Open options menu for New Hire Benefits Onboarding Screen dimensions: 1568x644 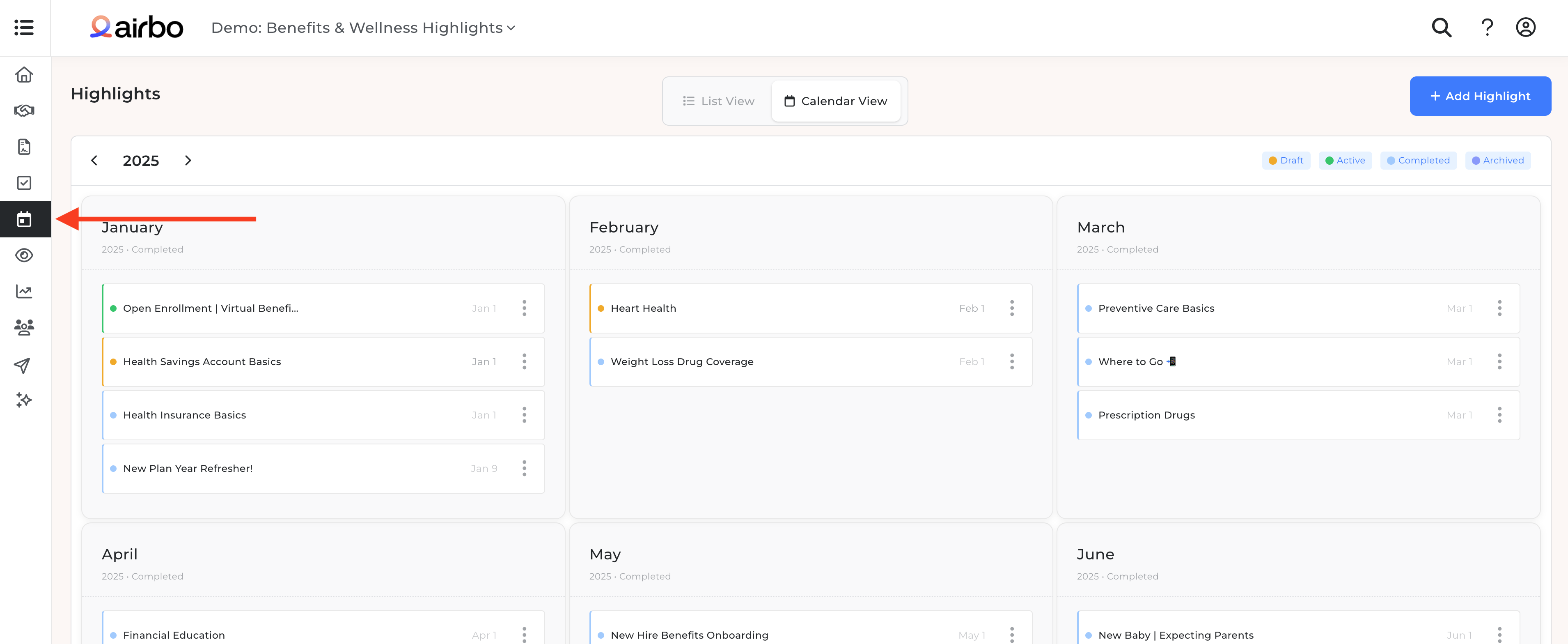tap(1012, 635)
